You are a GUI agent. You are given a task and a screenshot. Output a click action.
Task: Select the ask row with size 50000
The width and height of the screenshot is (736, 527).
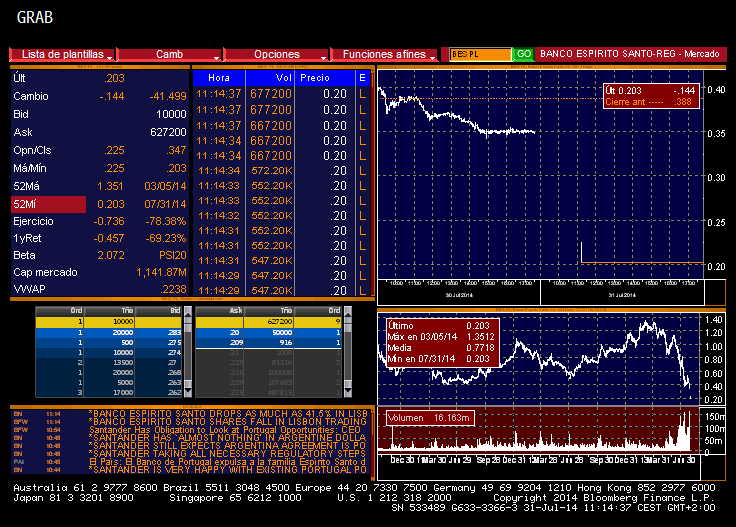[x=268, y=332]
